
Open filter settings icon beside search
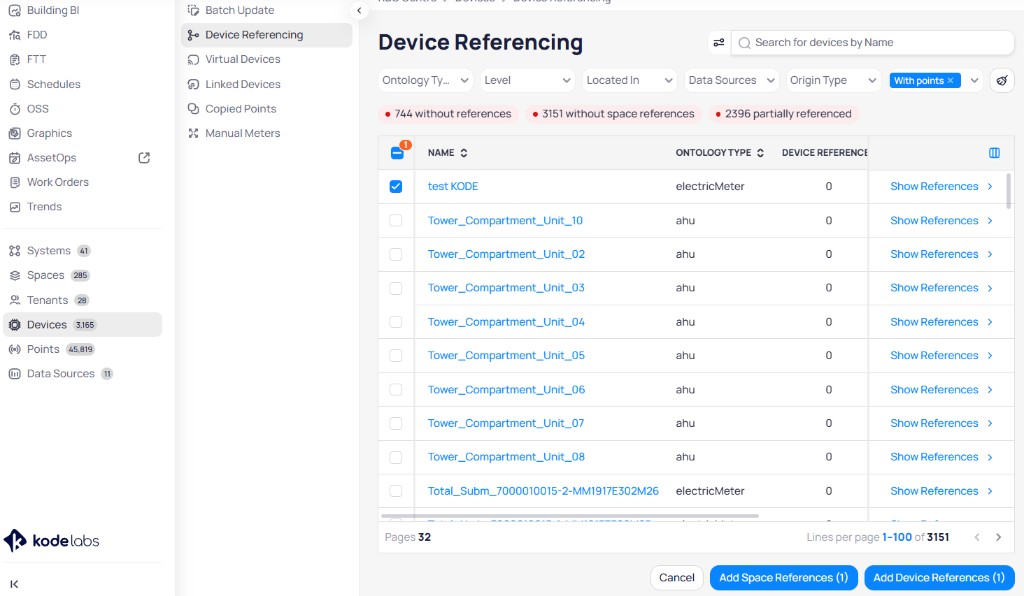pyautogui.click(x=718, y=42)
